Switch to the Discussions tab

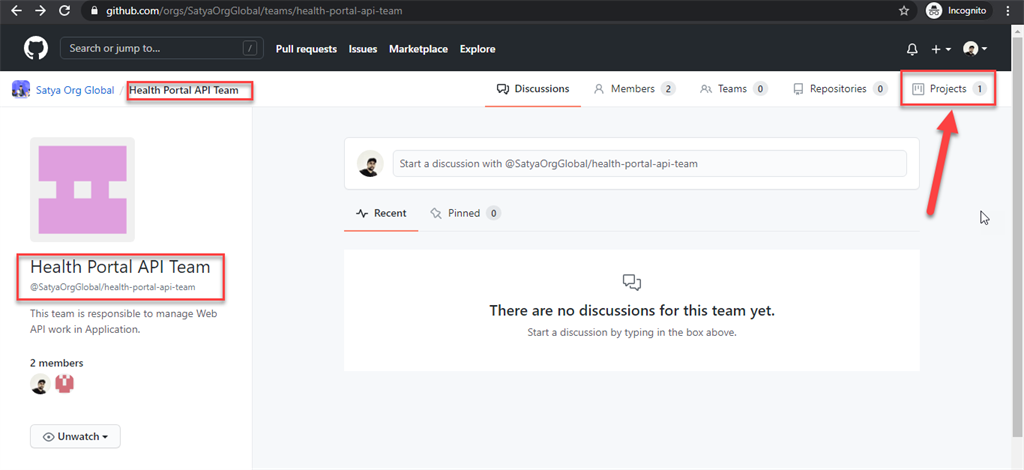click(533, 89)
